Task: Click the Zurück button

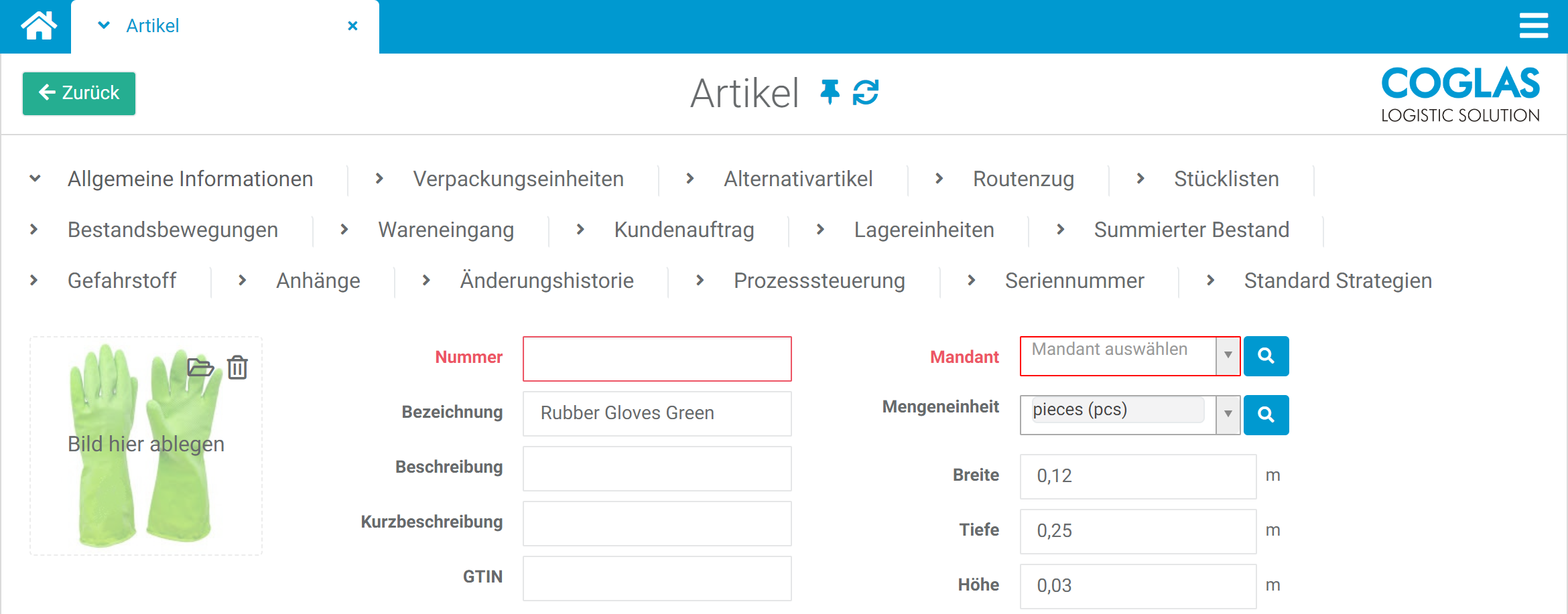Action: click(x=79, y=93)
